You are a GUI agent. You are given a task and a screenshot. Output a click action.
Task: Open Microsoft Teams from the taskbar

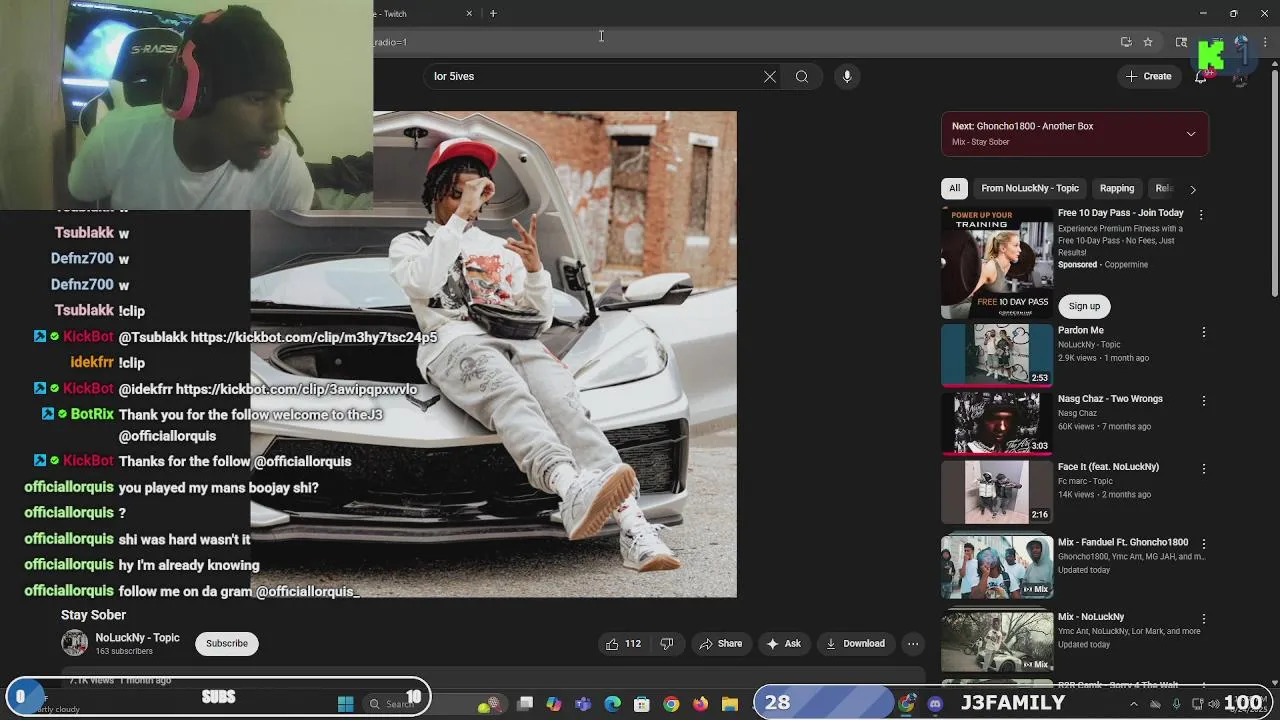pyautogui.click(x=583, y=704)
